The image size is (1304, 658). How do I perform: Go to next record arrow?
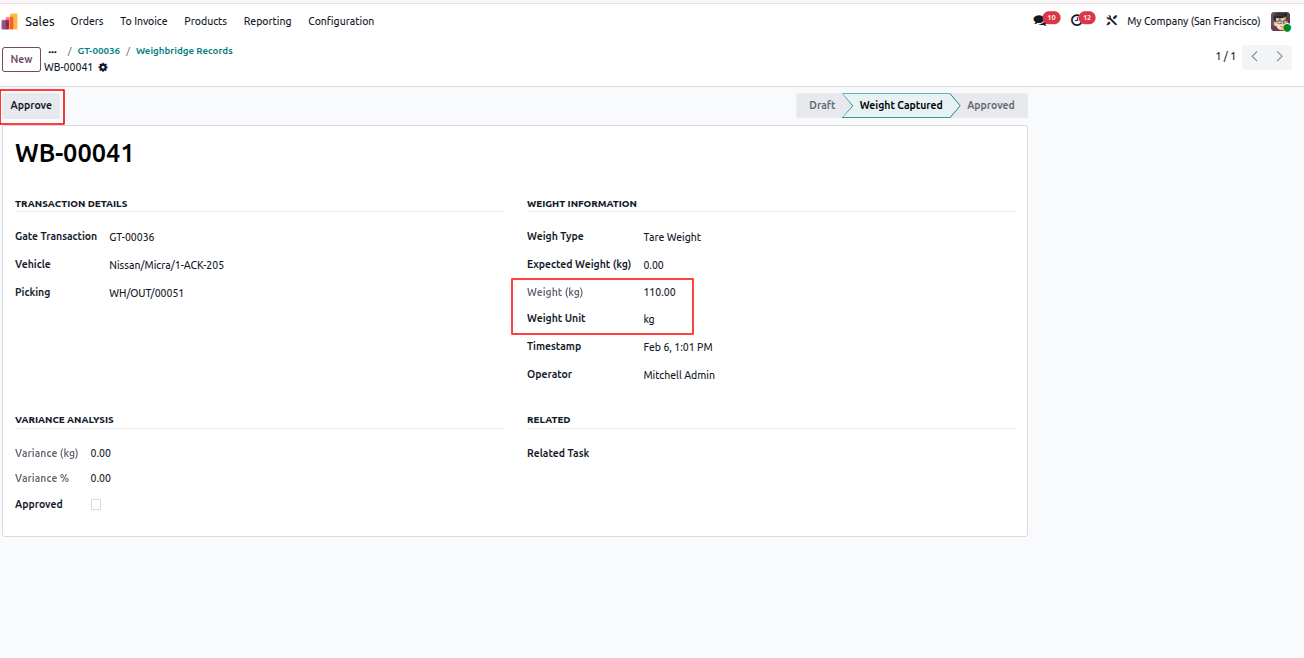coord(1280,57)
